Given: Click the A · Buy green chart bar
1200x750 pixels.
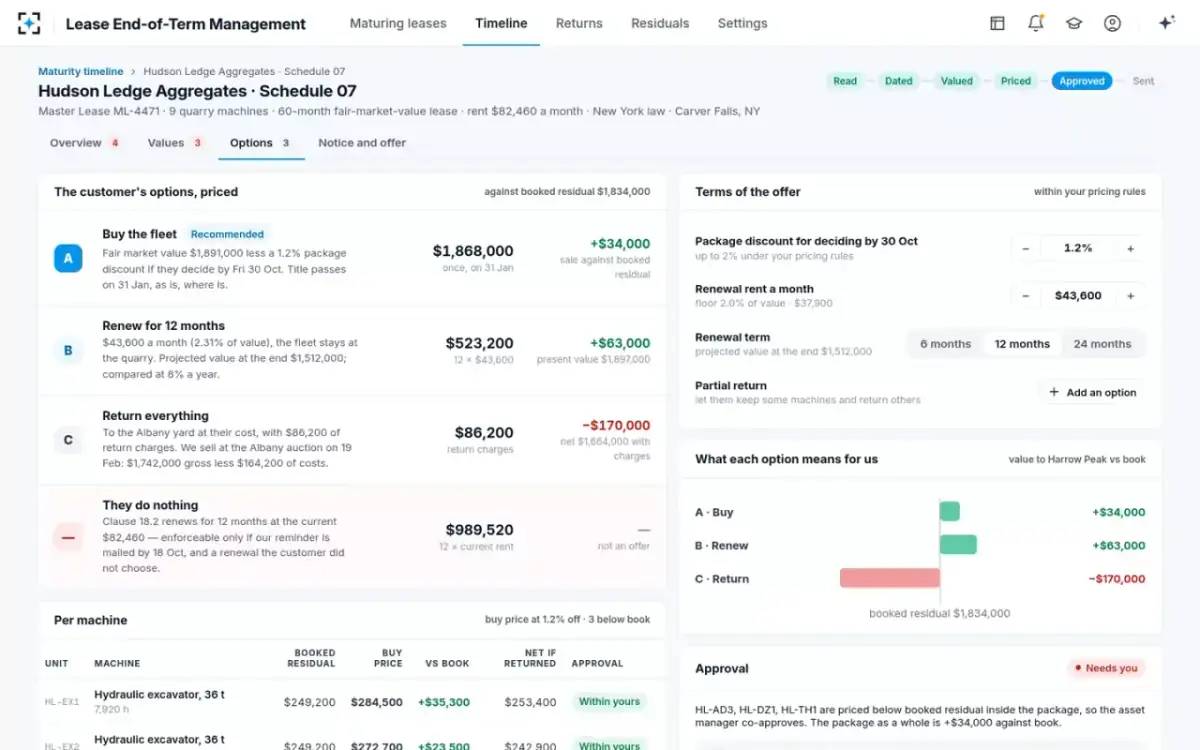Looking at the screenshot, I should 950,512.
